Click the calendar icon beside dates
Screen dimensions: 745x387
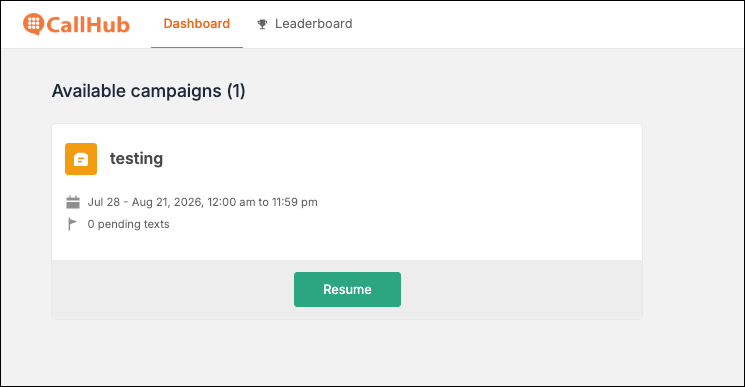tap(73, 202)
